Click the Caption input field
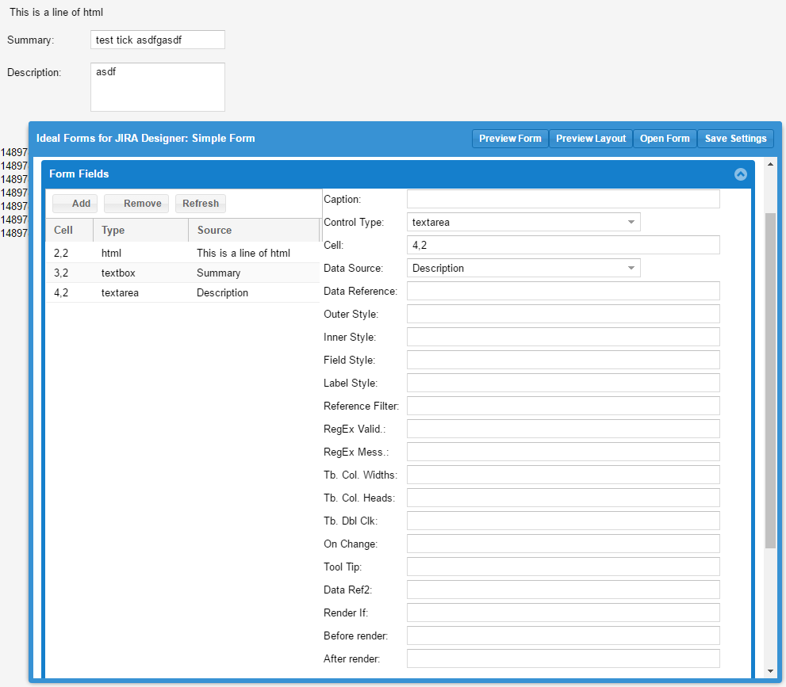Viewport: 786px width, 687px height. click(563, 199)
